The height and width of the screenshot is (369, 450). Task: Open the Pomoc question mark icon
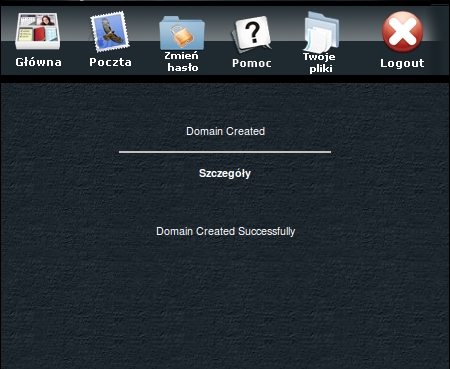(252, 34)
